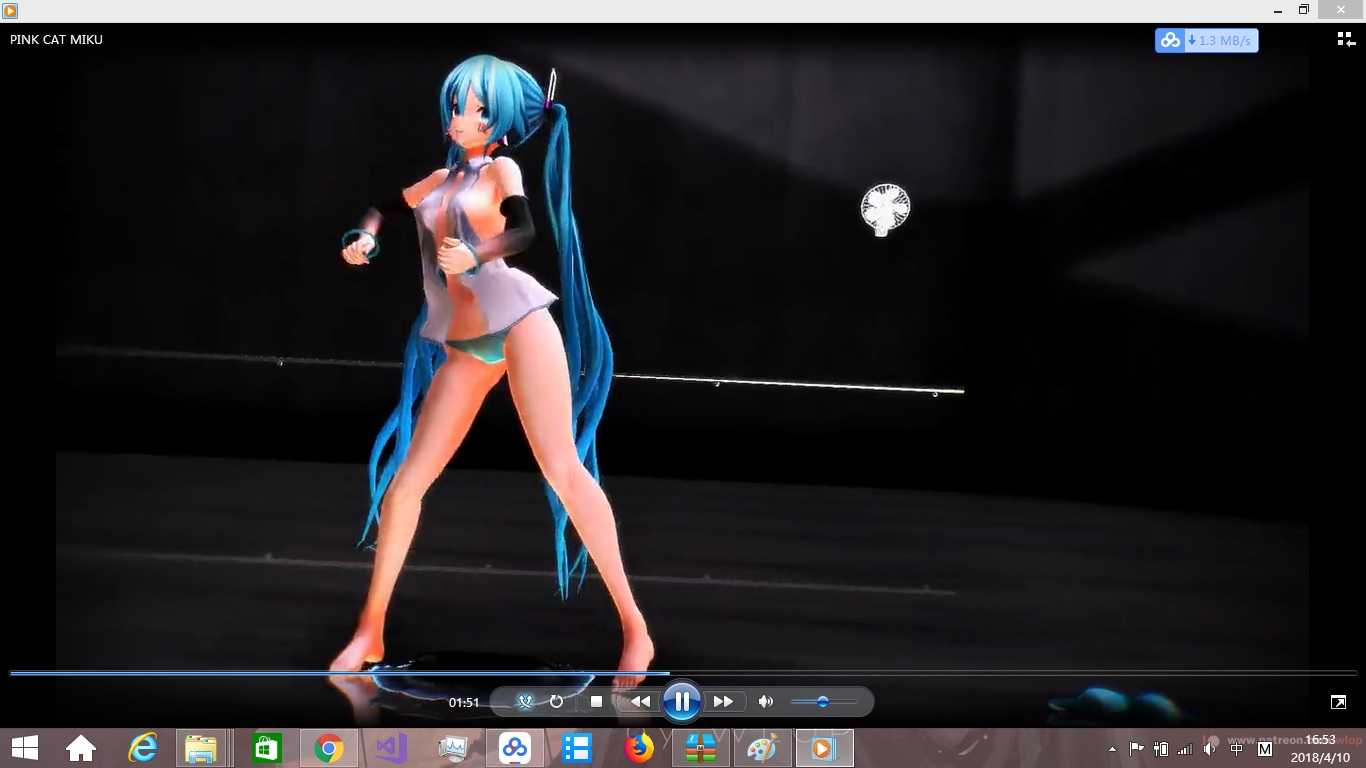Screen dimensions: 1366x768
Task: Open Action Center flag icon
Action: click(1137, 748)
